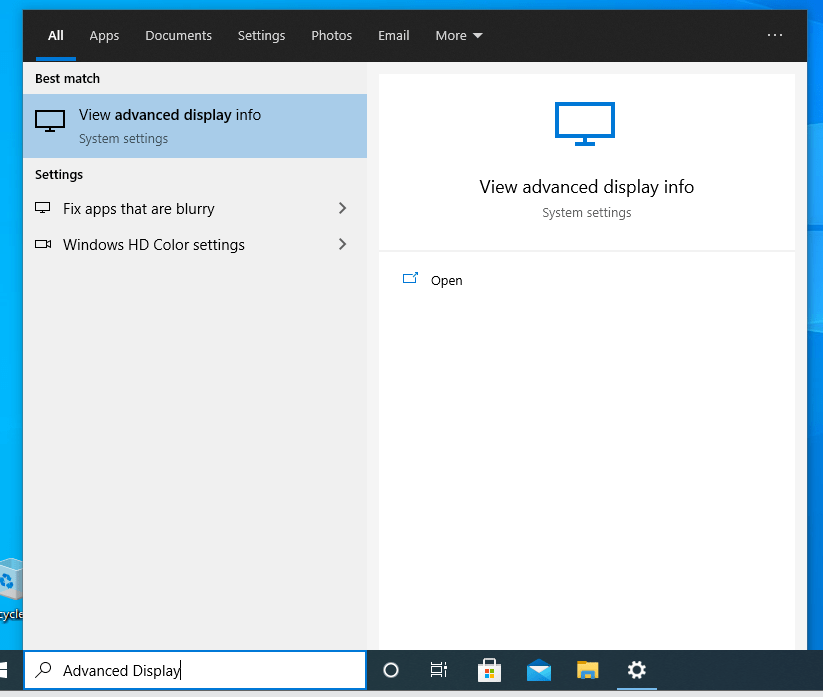Image resolution: width=823 pixels, height=697 pixels.
Task: Click the Open command in the preview pane
Action: [x=433, y=280]
